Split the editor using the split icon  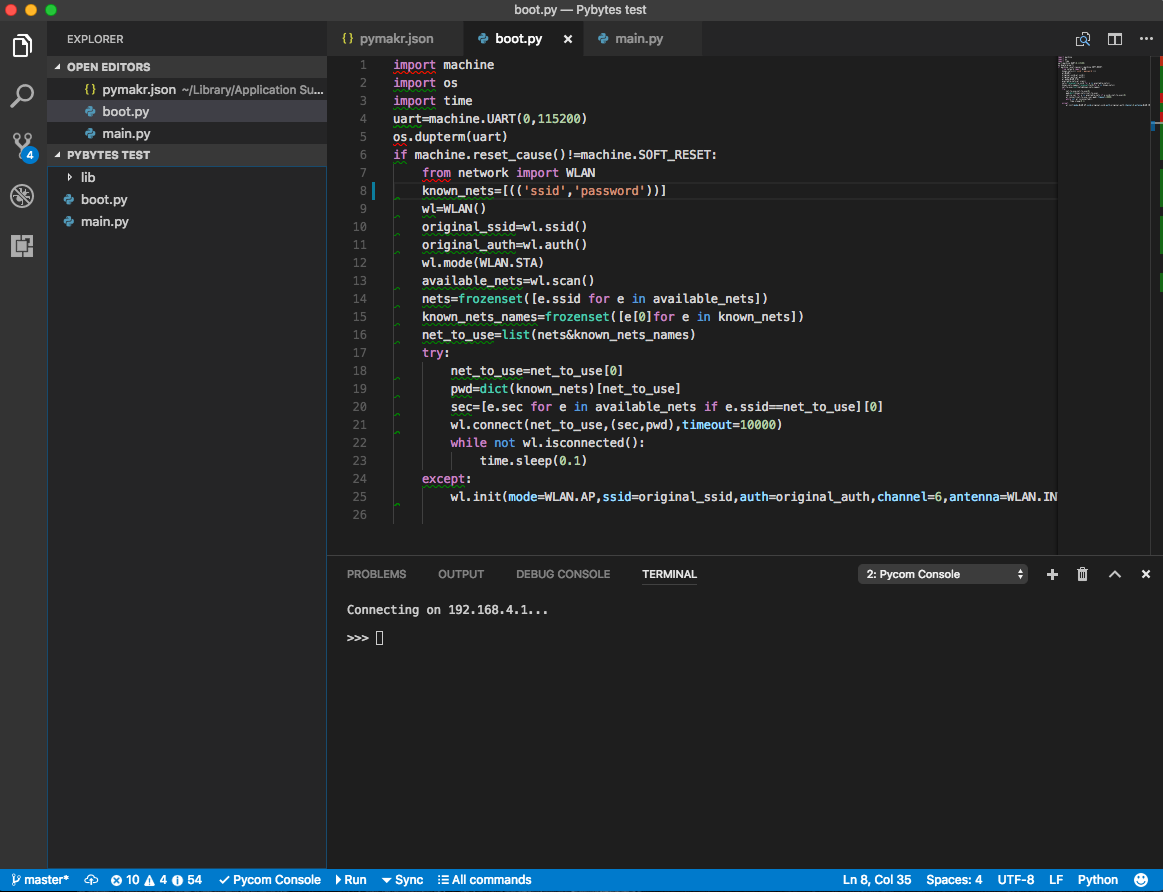(x=1114, y=38)
